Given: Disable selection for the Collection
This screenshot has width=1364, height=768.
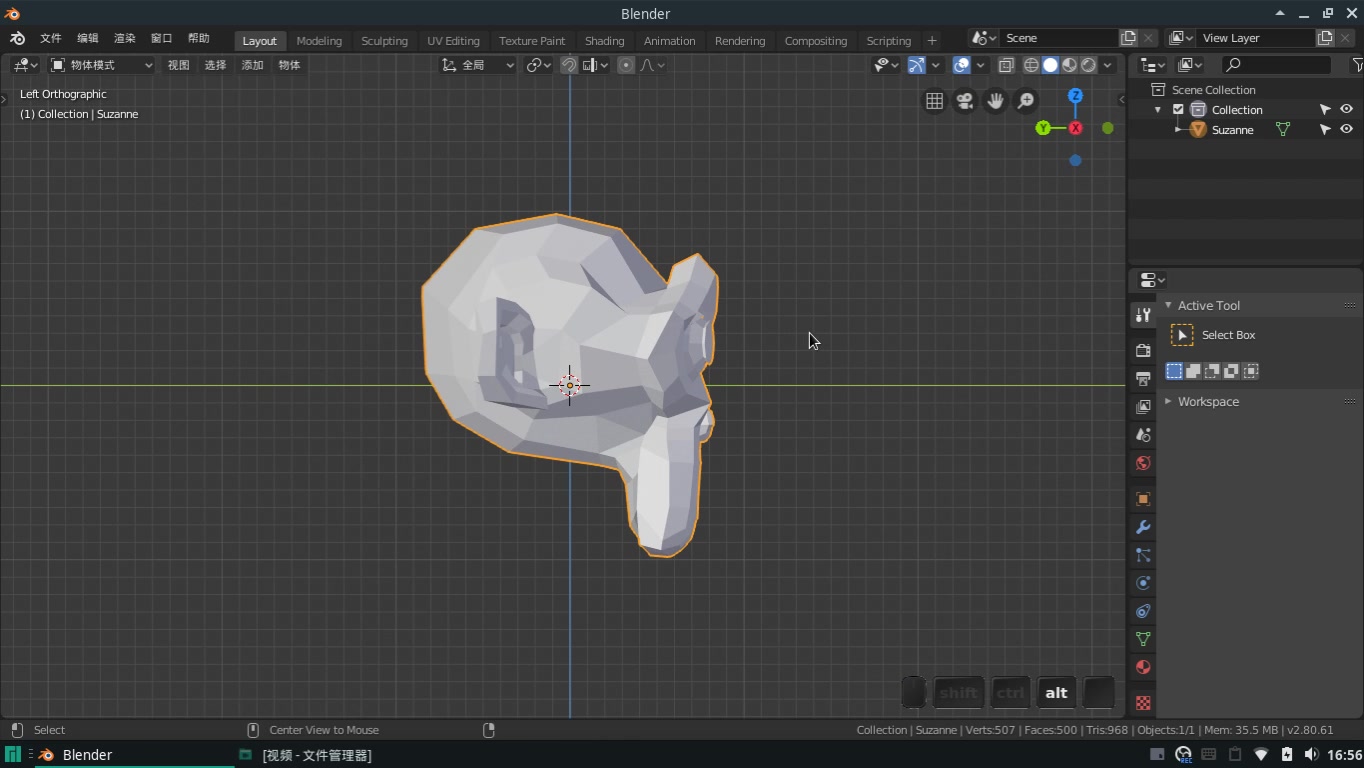Looking at the screenshot, I should (x=1325, y=110).
